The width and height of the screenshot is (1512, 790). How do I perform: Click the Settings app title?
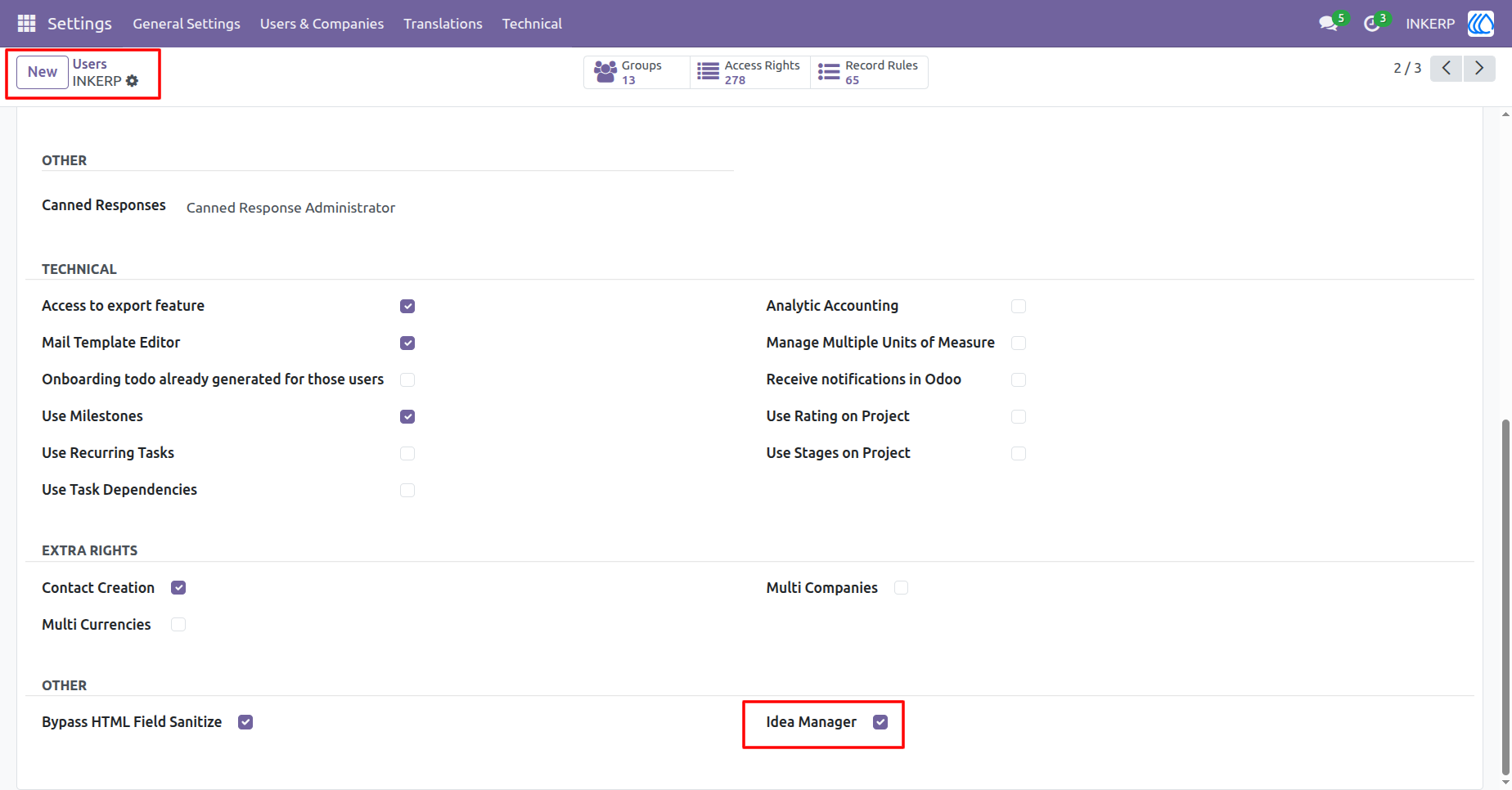click(x=79, y=24)
